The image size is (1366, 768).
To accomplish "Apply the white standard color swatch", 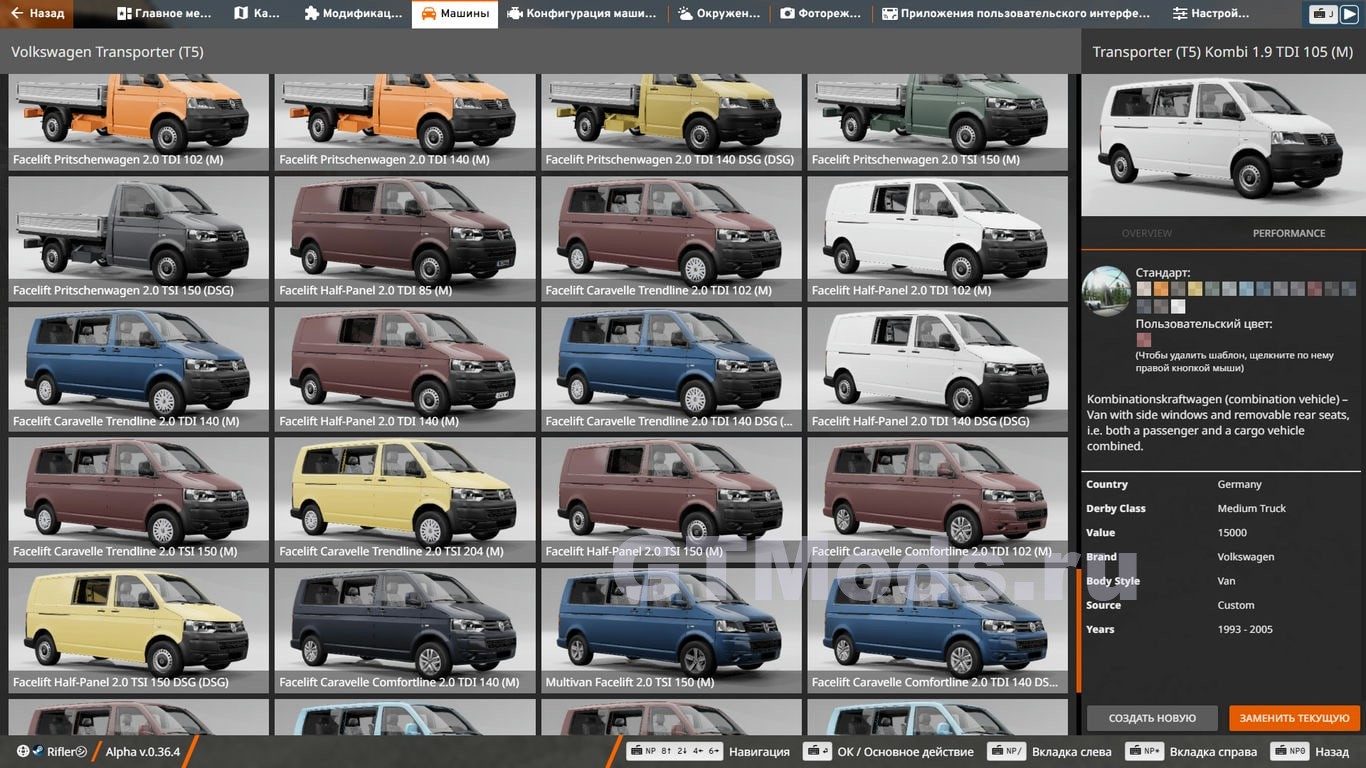I will [x=1178, y=306].
